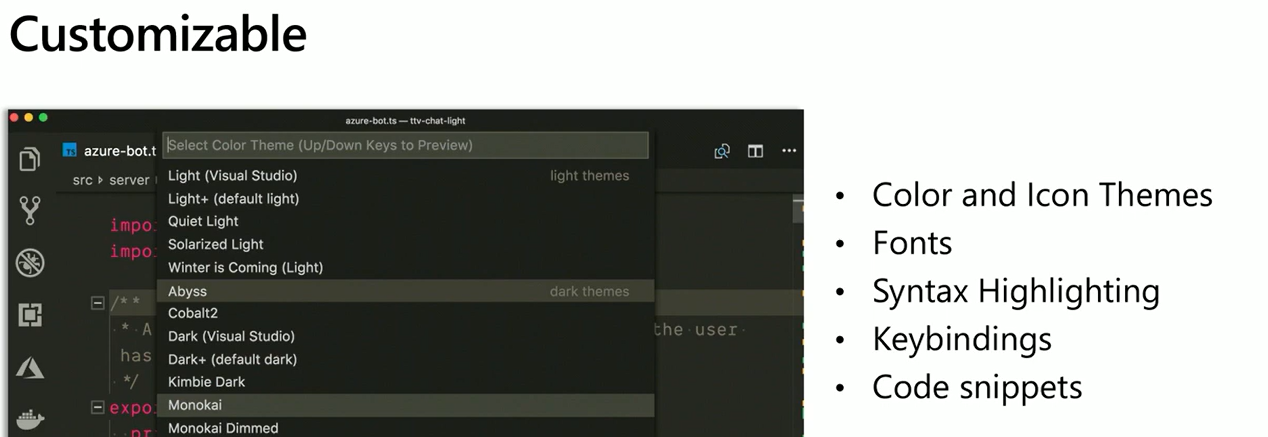
Task: Click the red close window button
Action: (15, 118)
